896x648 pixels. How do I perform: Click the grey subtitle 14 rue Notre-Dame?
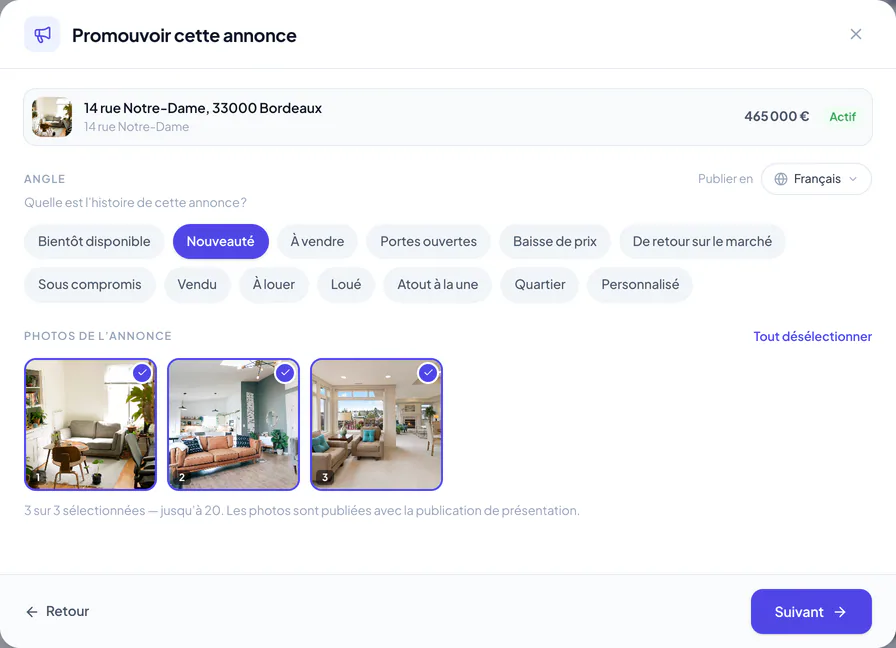click(x=137, y=127)
